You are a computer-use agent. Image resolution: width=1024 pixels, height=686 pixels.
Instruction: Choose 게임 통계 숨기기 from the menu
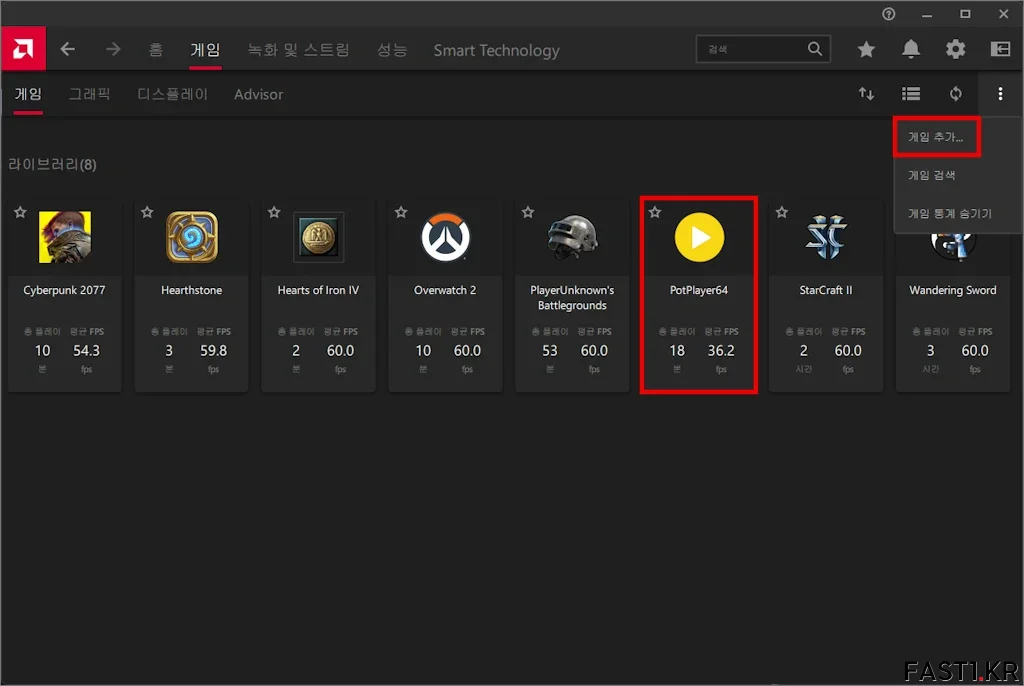pyautogui.click(x=950, y=214)
